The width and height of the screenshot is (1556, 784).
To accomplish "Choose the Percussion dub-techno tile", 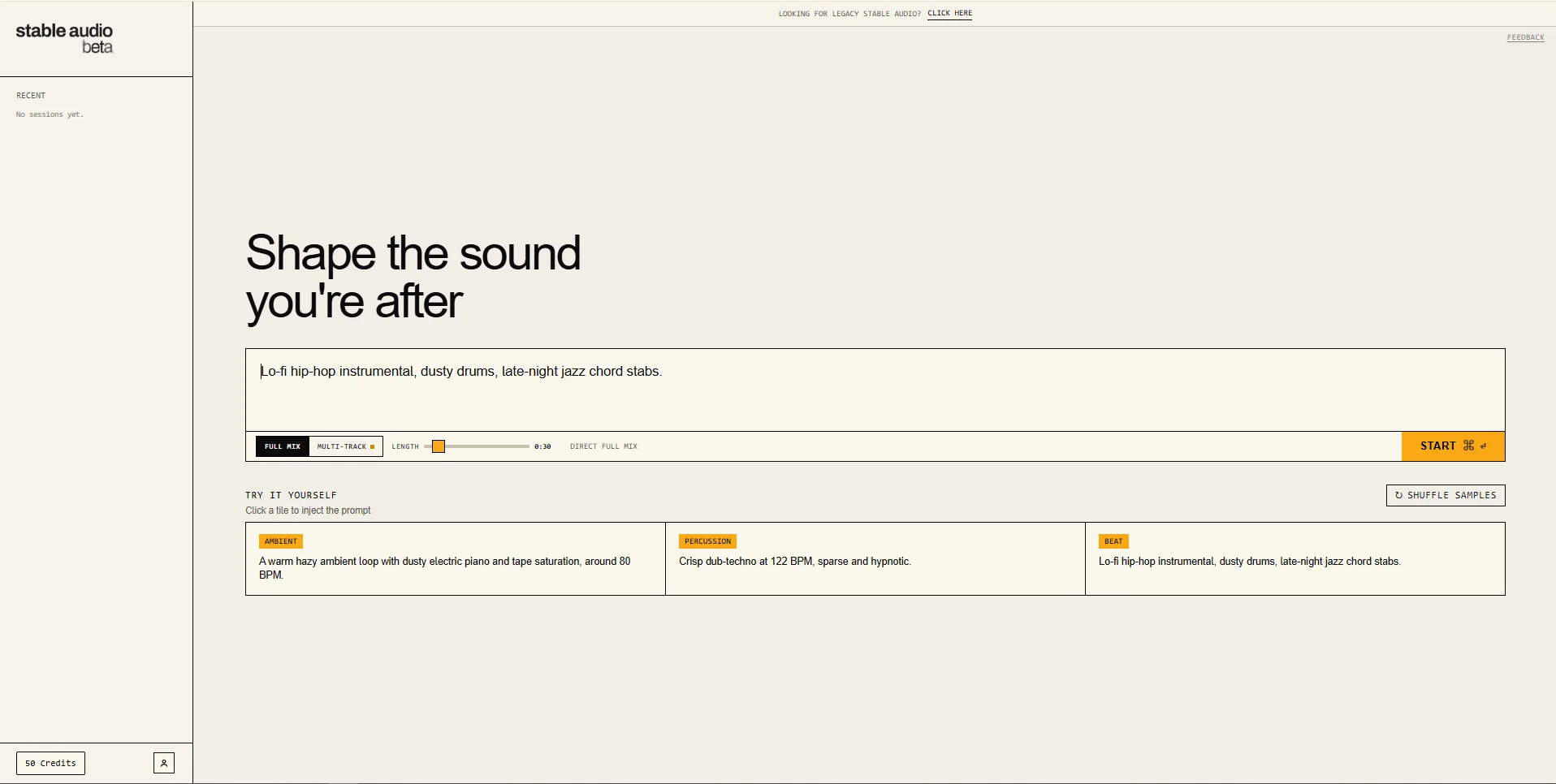I will (875, 558).
